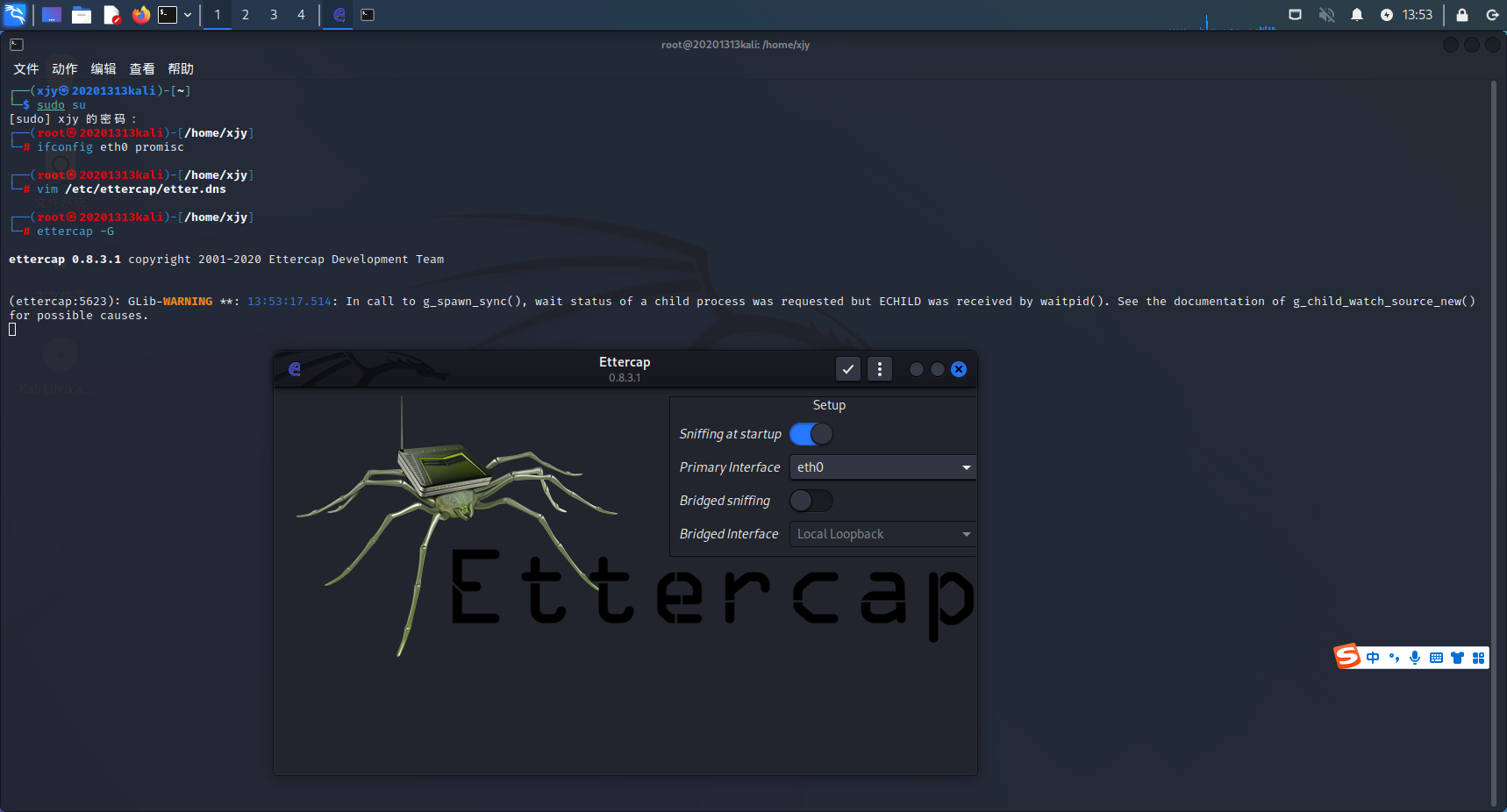The height and width of the screenshot is (812, 1507).
Task: Open the terminal emulator launcher
Action: point(168,15)
